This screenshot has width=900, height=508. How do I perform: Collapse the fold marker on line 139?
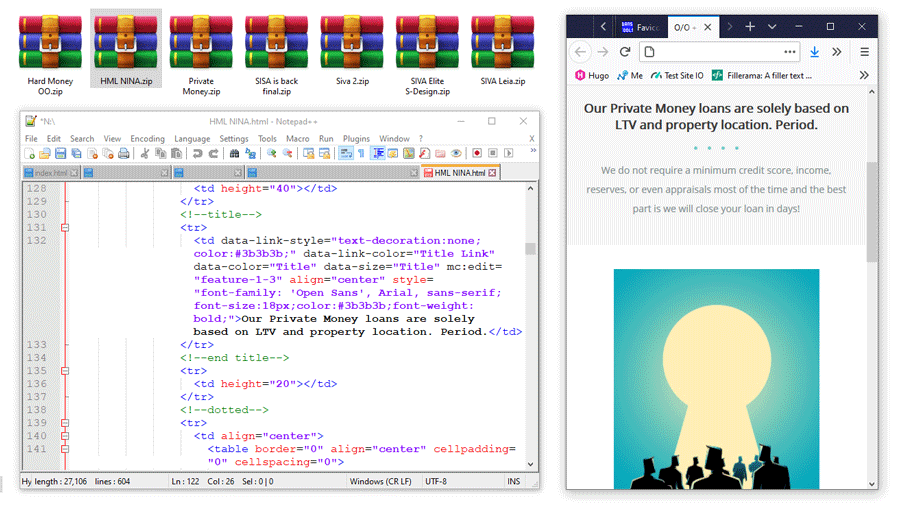(x=65, y=423)
